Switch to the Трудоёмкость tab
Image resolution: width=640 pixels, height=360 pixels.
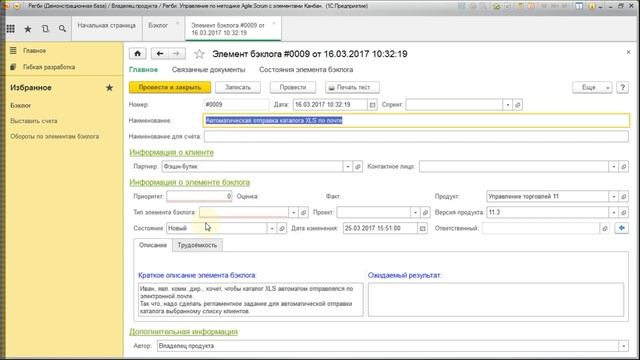click(x=197, y=245)
